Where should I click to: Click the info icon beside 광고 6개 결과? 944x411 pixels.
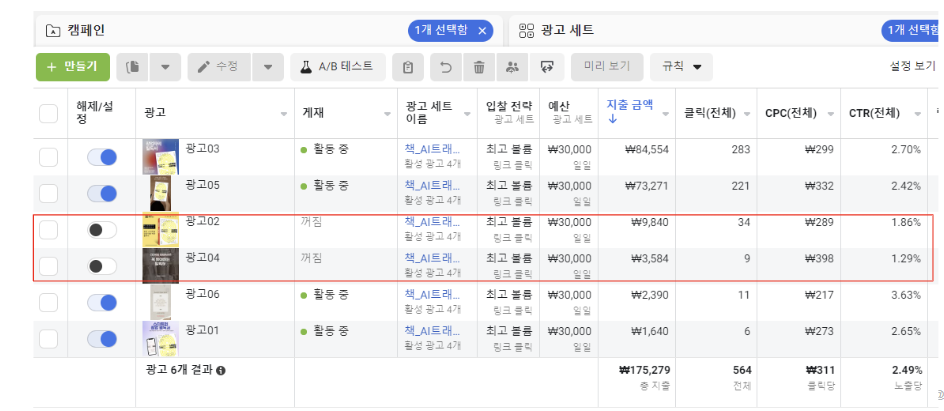(221, 371)
